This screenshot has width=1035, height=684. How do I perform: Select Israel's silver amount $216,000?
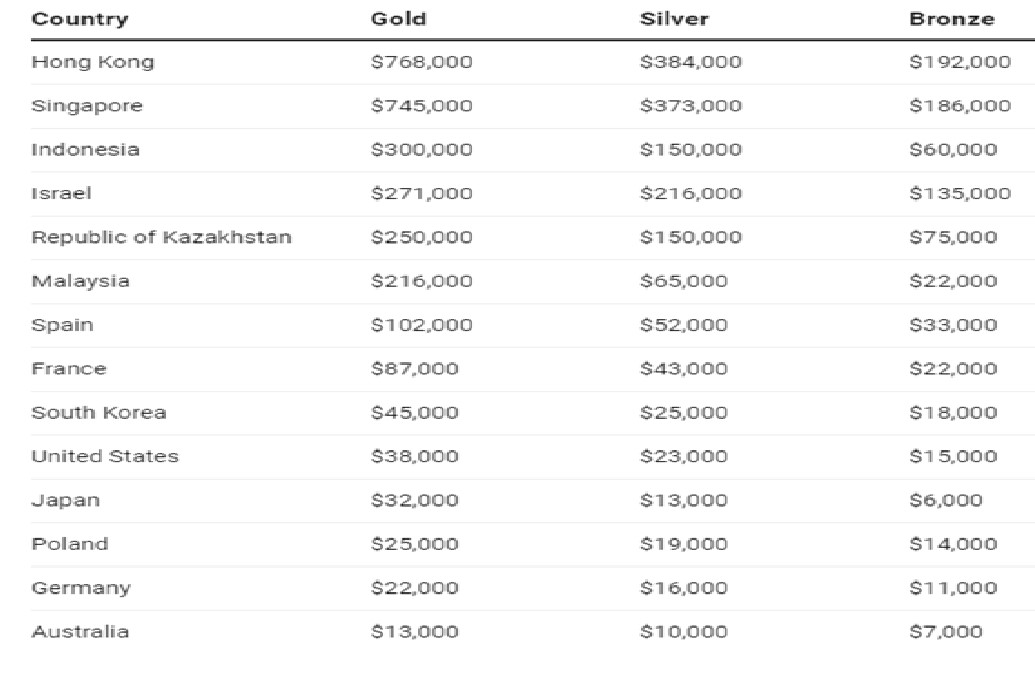691,193
